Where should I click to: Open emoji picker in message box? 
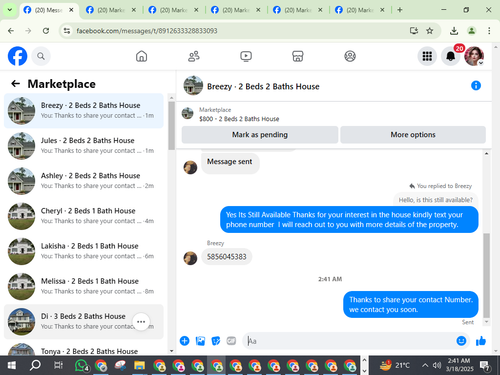[461, 341]
